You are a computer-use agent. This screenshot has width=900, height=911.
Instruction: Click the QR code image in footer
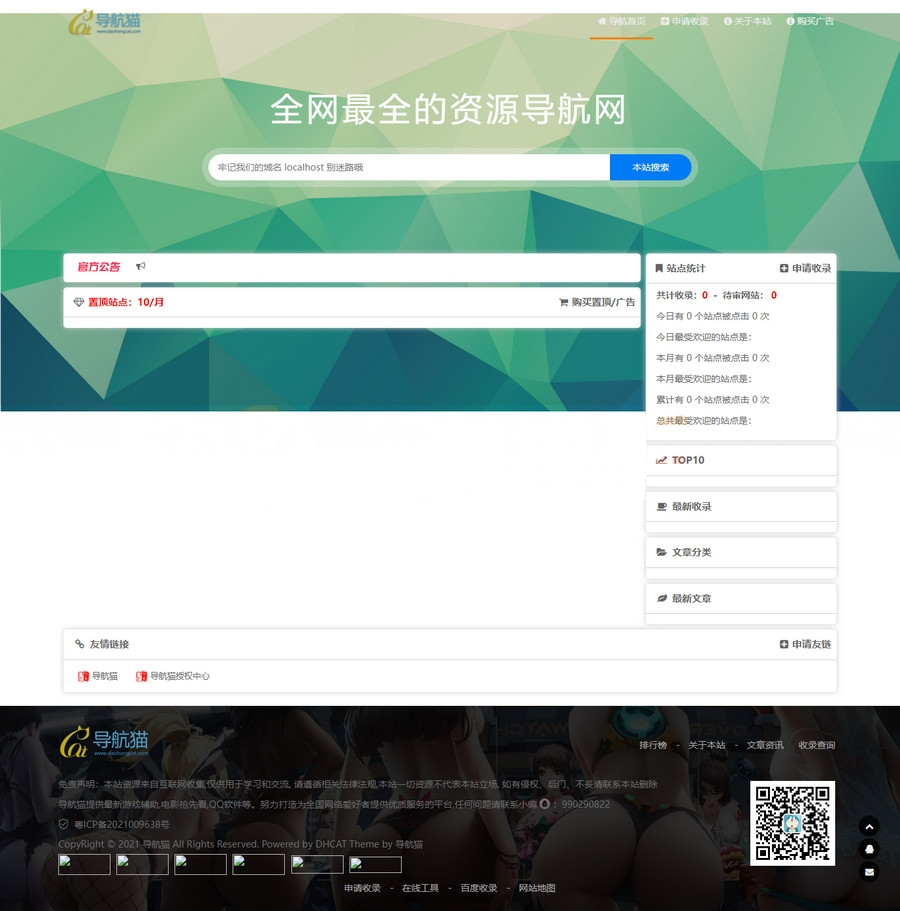pos(792,823)
